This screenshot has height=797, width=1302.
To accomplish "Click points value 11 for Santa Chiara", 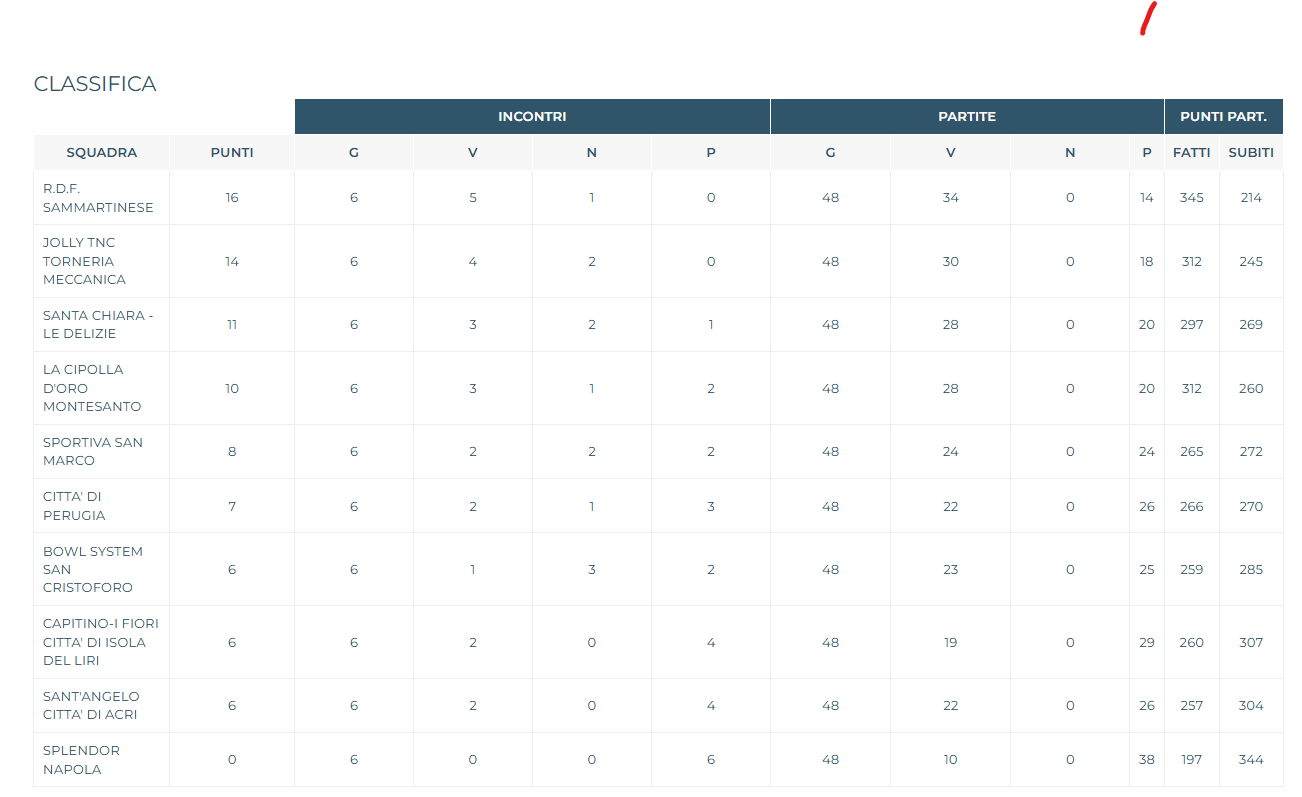I will coord(232,325).
